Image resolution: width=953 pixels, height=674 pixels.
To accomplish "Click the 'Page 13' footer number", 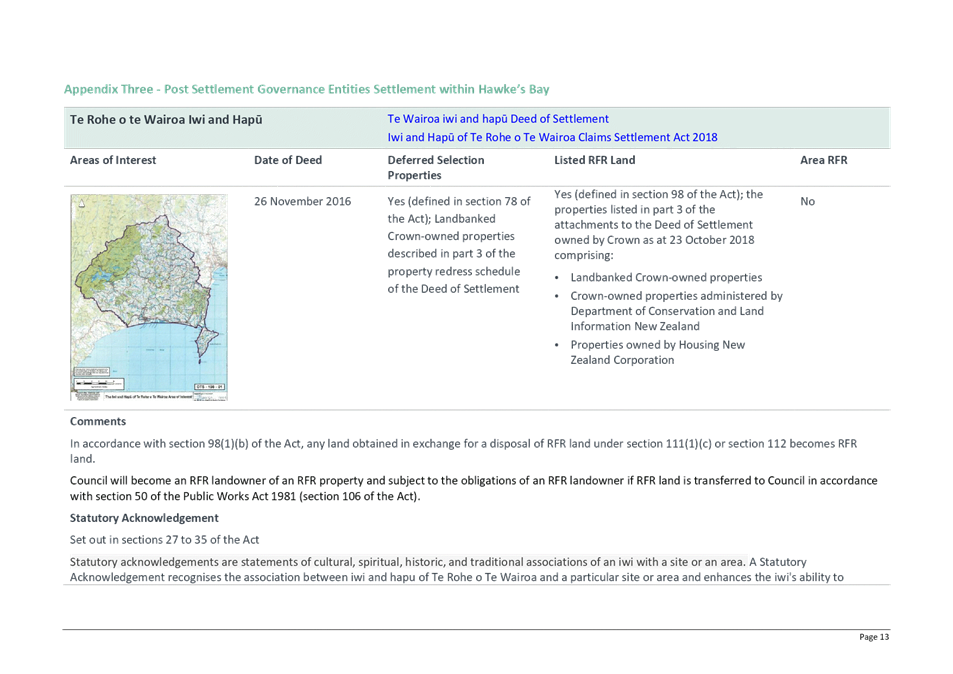I will (874, 637).
